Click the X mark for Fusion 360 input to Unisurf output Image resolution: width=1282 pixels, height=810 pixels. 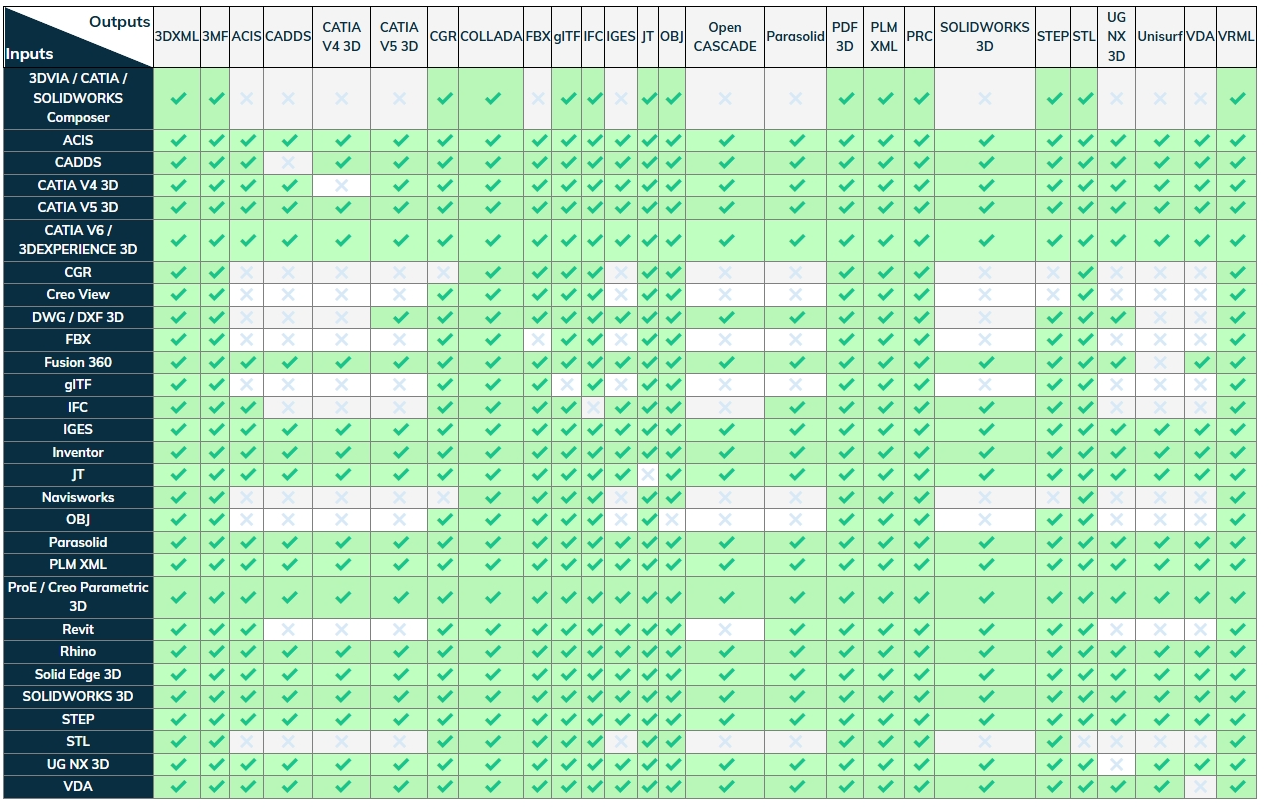coord(1160,362)
